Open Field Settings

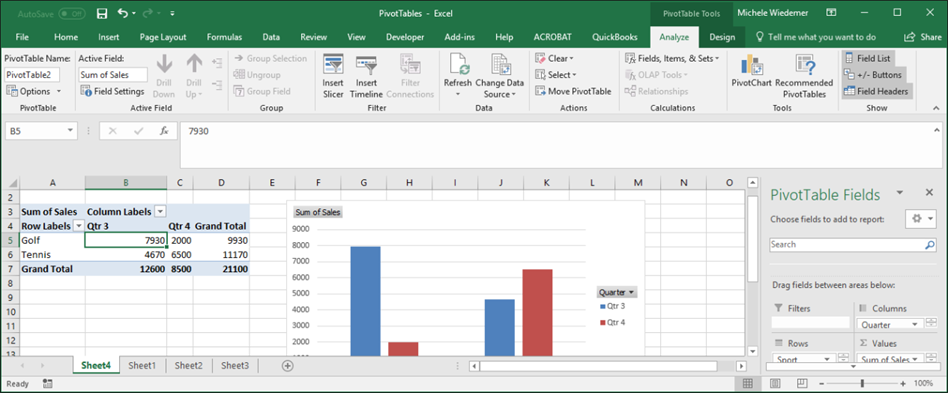(x=112, y=91)
